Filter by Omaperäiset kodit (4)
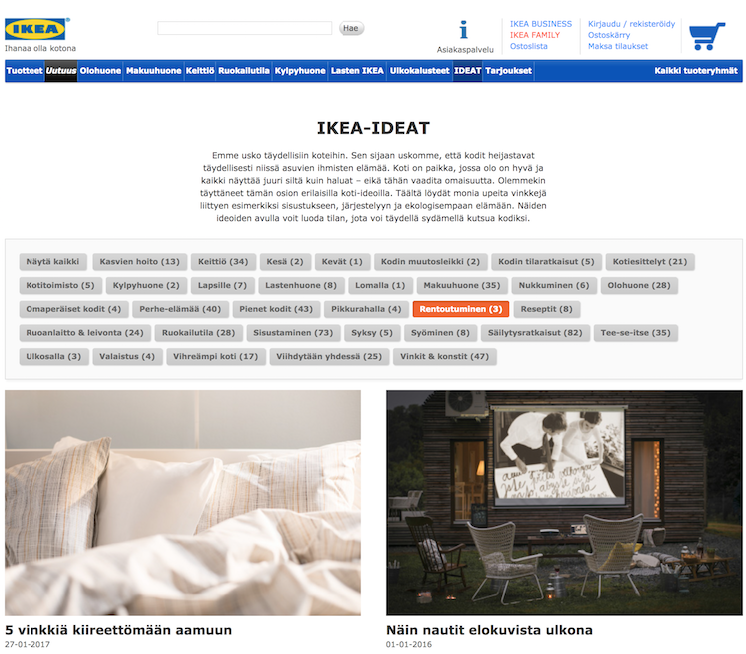746x654 pixels. click(x=73, y=309)
